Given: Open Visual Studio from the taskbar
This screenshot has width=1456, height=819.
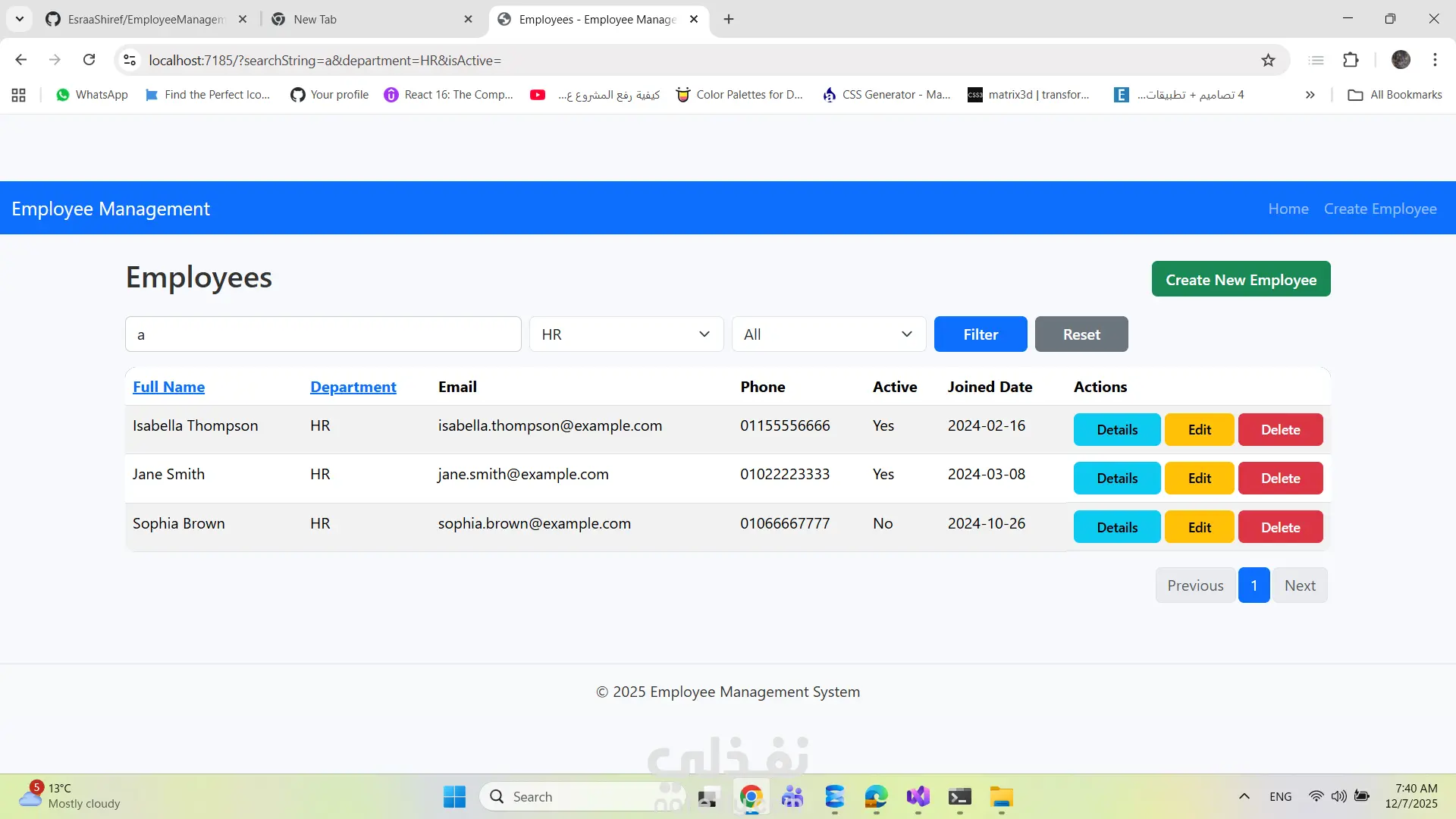Looking at the screenshot, I should coord(918,797).
